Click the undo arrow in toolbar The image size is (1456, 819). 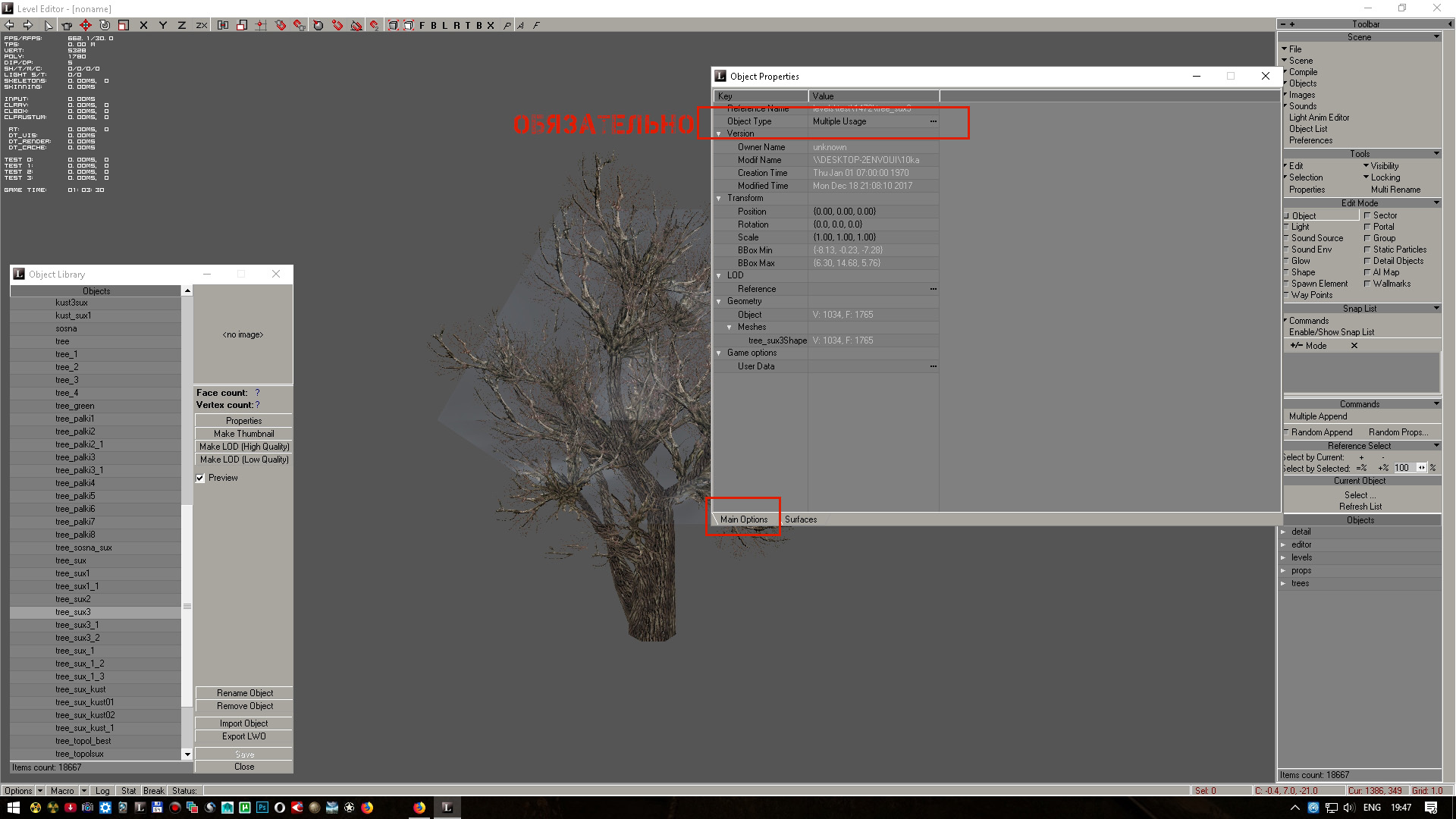point(10,25)
